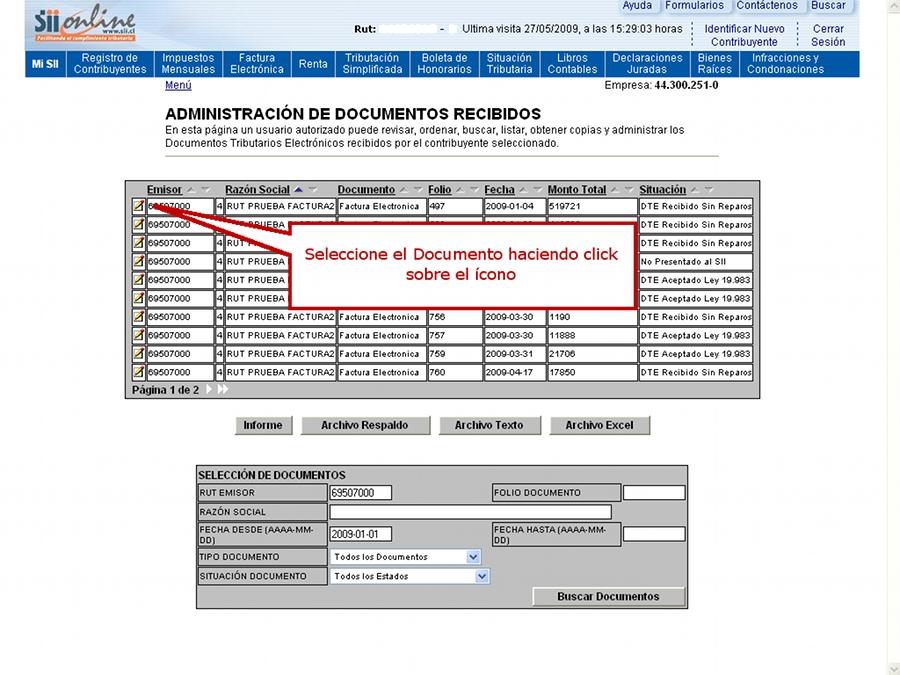
Task: Focus the RUT Emisor input field
Action: coord(361,492)
